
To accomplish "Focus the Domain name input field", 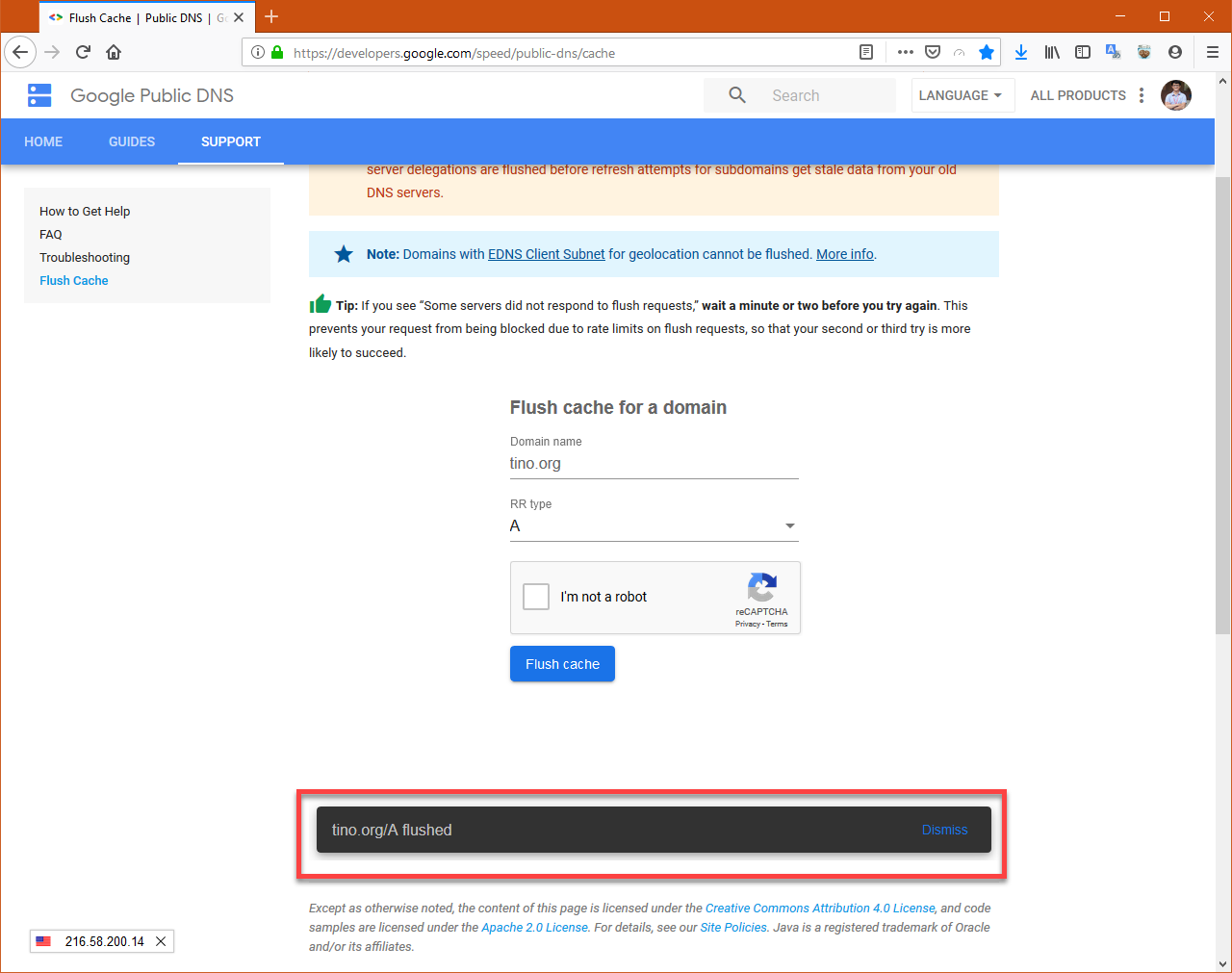I will coord(654,464).
